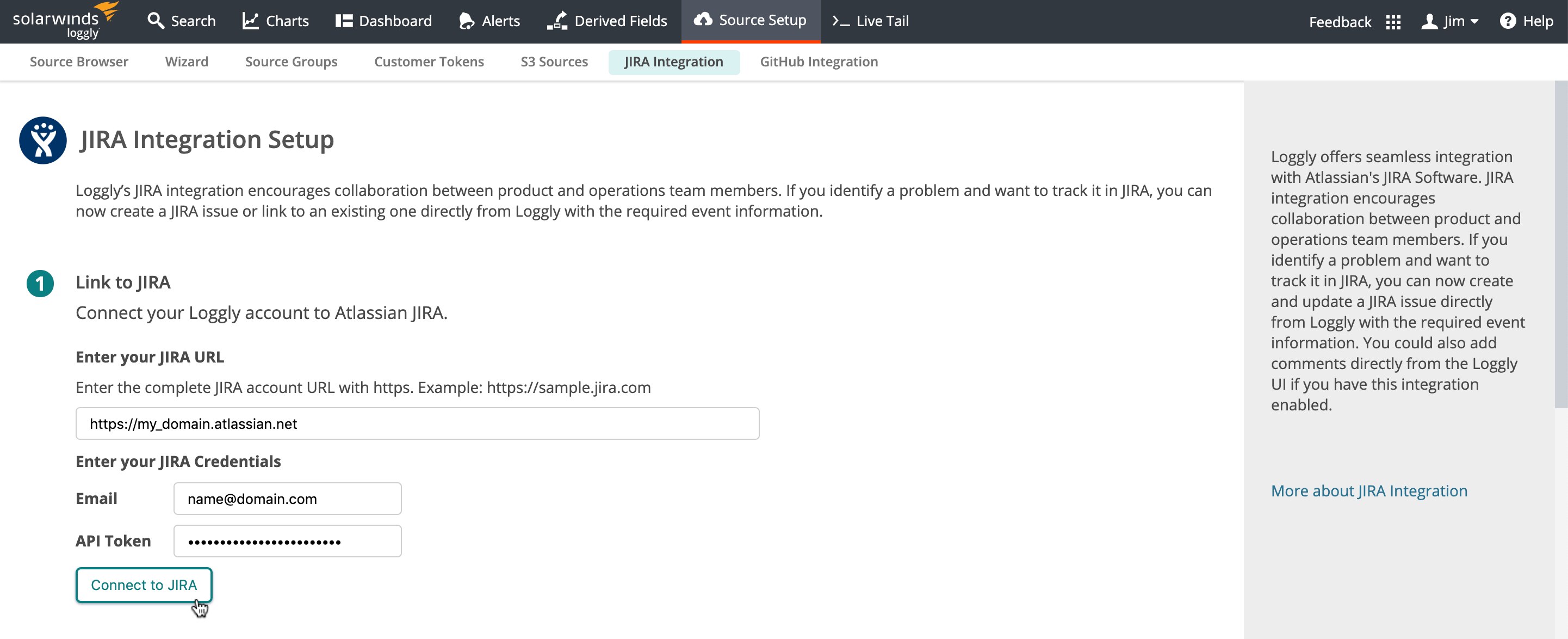Viewport: 1568px width, 639px height.
Task: Switch to the Customer Tokens tab
Action: click(x=429, y=62)
